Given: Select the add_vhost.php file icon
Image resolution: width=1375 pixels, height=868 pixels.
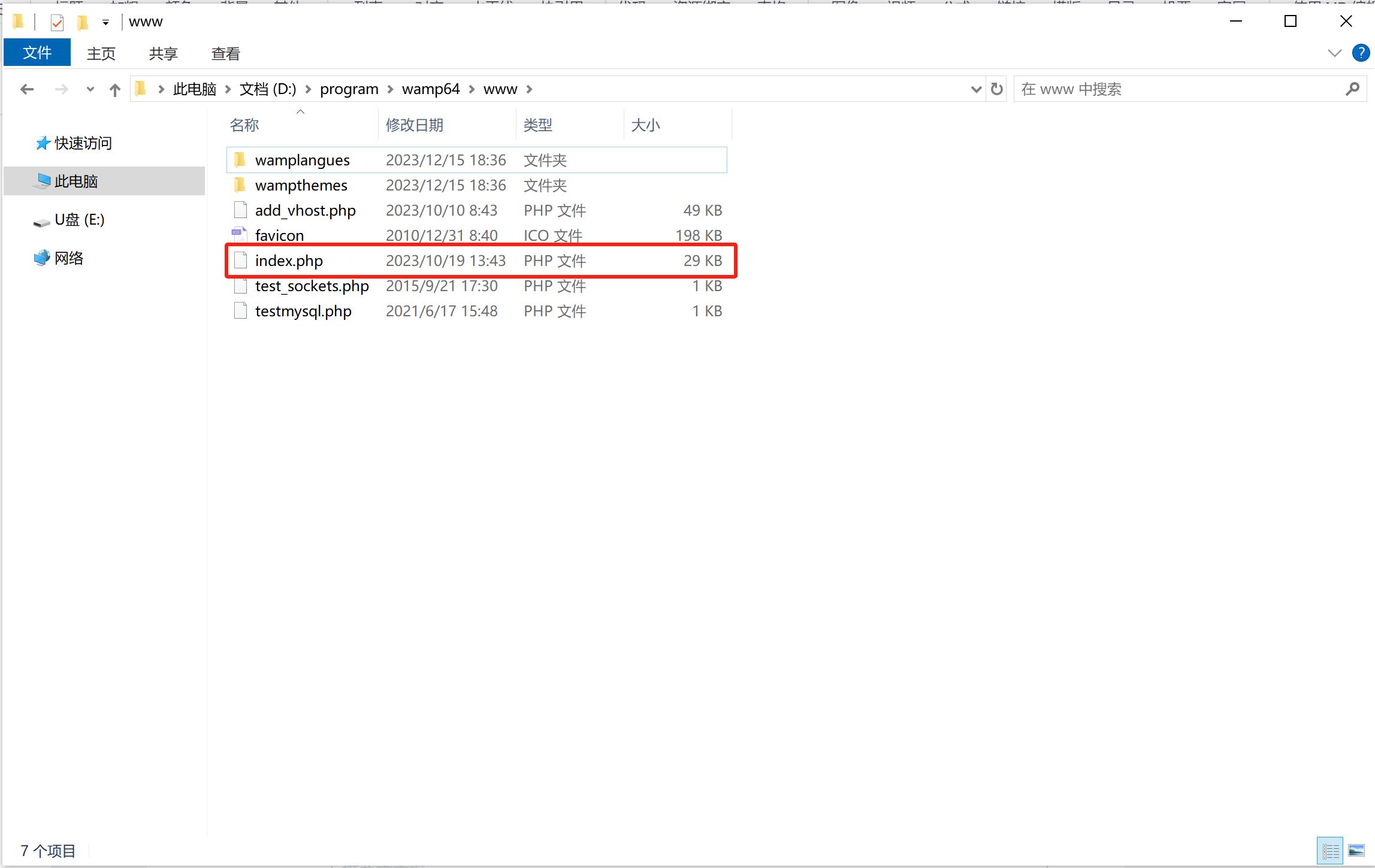Looking at the screenshot, I should (x=240, y=210).
